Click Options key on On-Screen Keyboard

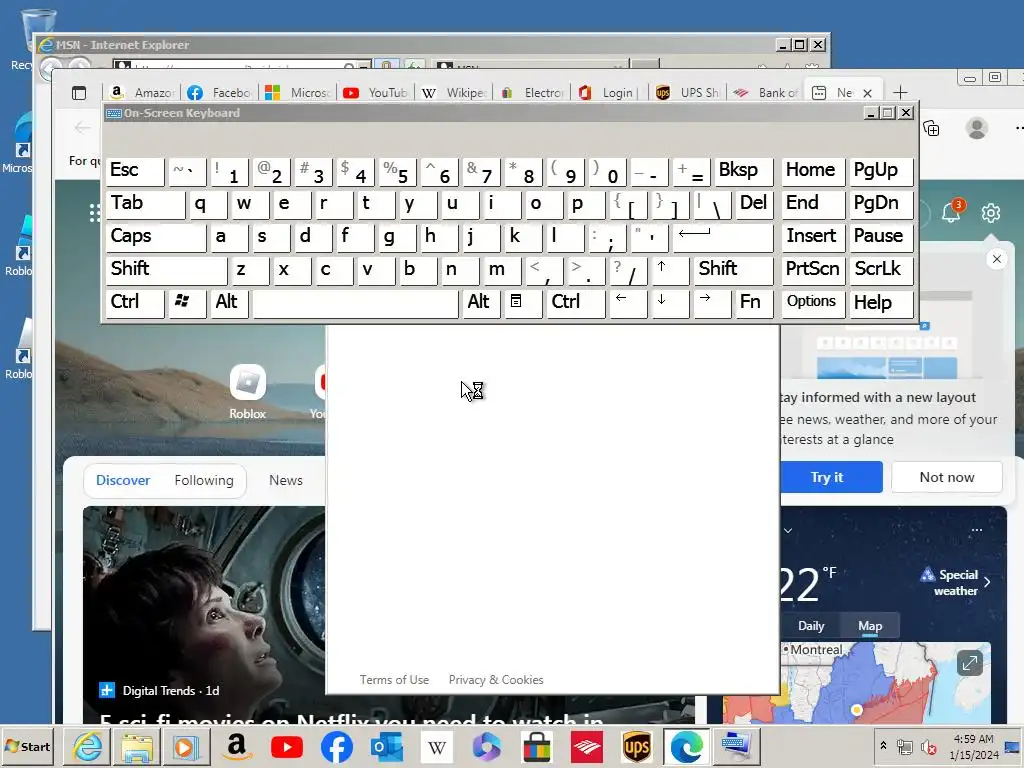(x=812, y=302)
